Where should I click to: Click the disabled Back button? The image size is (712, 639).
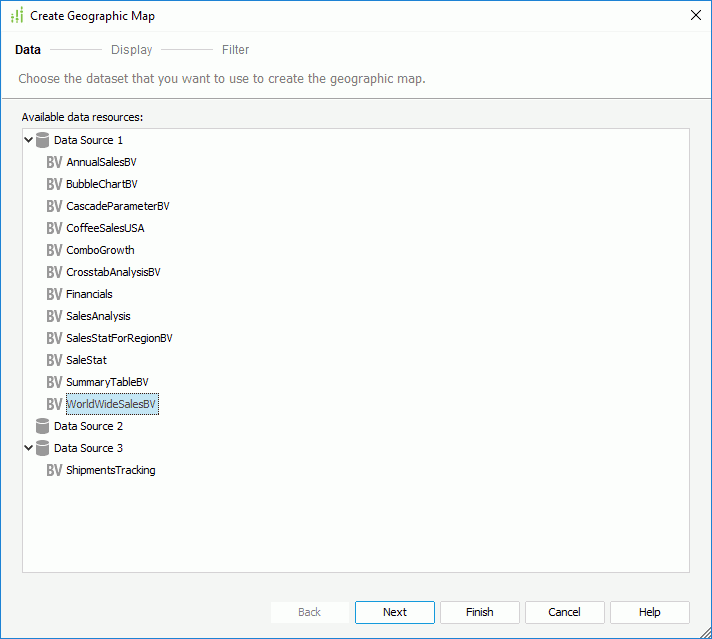[x=310, y=612]
